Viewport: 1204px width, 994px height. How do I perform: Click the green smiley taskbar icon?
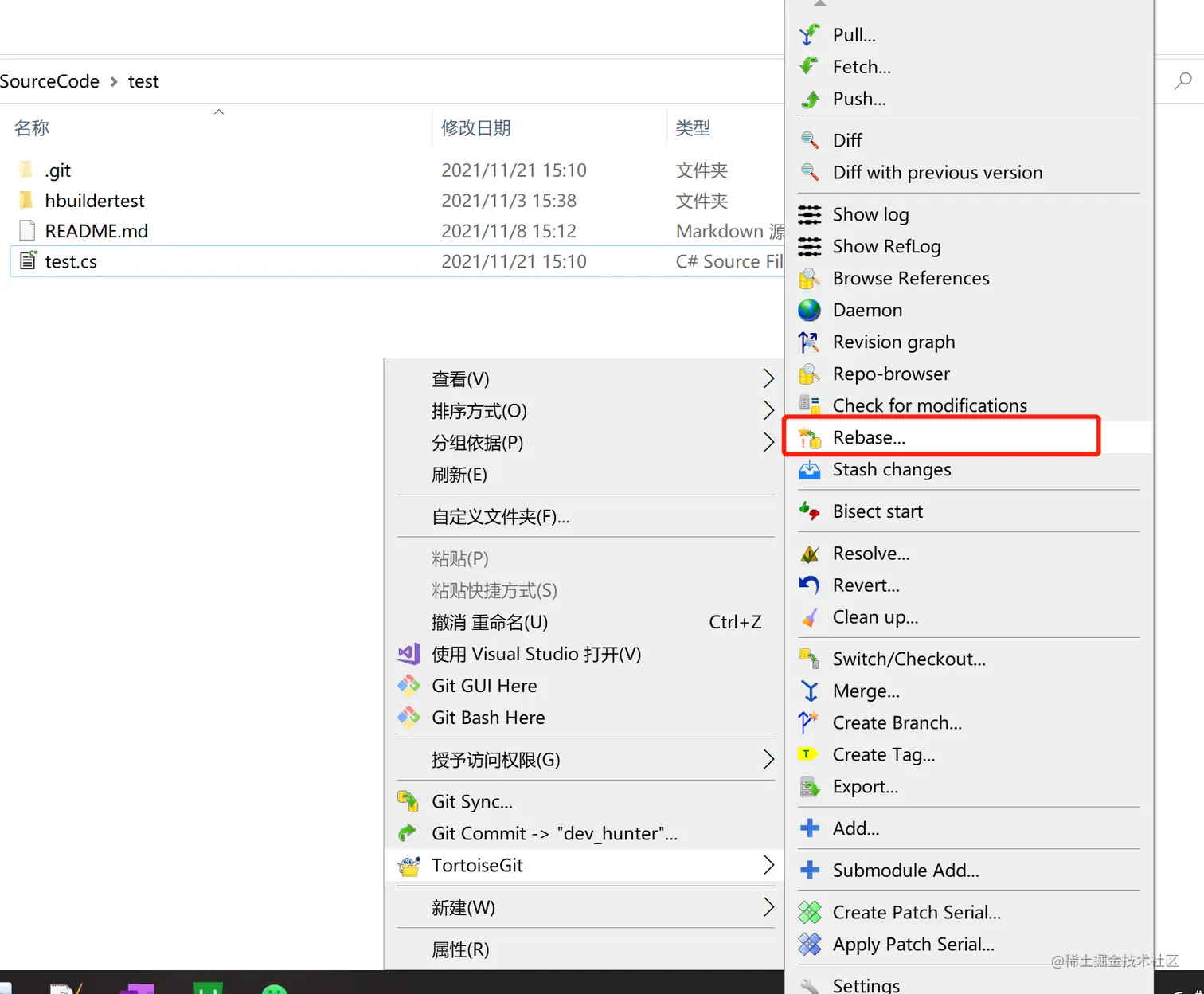click(x=274, y=988)
